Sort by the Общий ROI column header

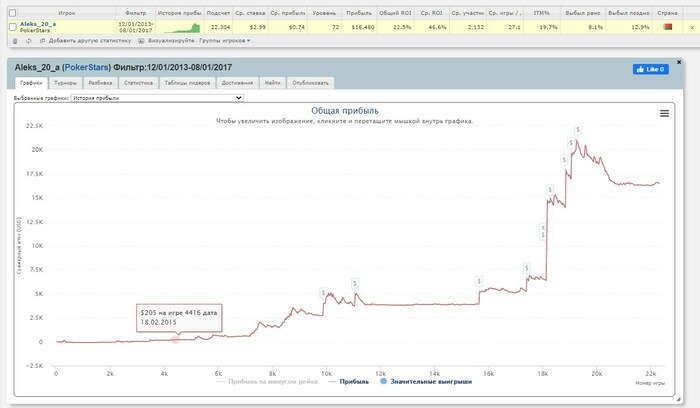click(395, 13)
